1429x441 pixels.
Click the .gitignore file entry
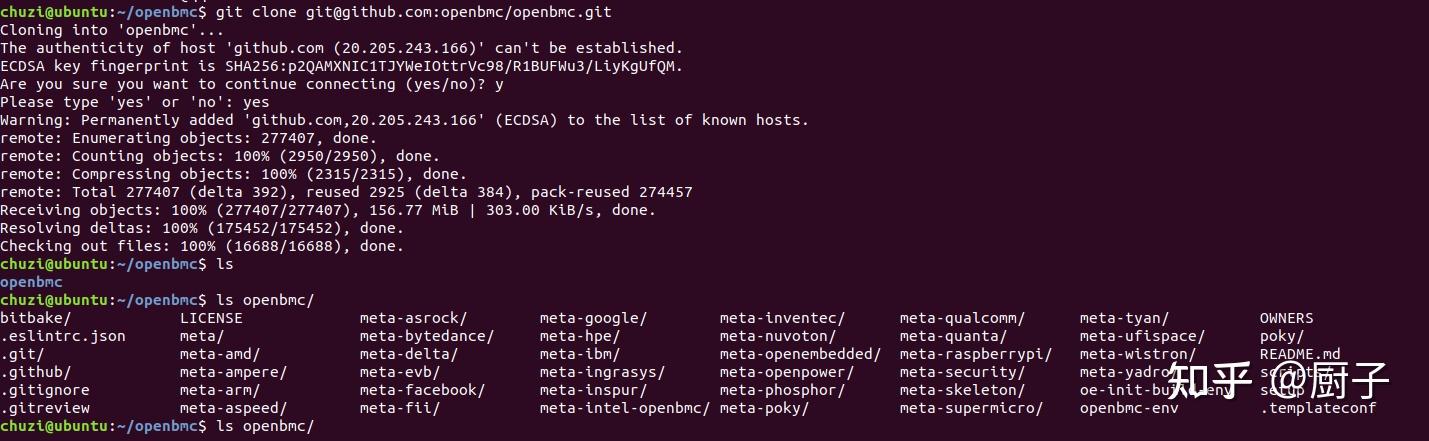coord(45,390)
